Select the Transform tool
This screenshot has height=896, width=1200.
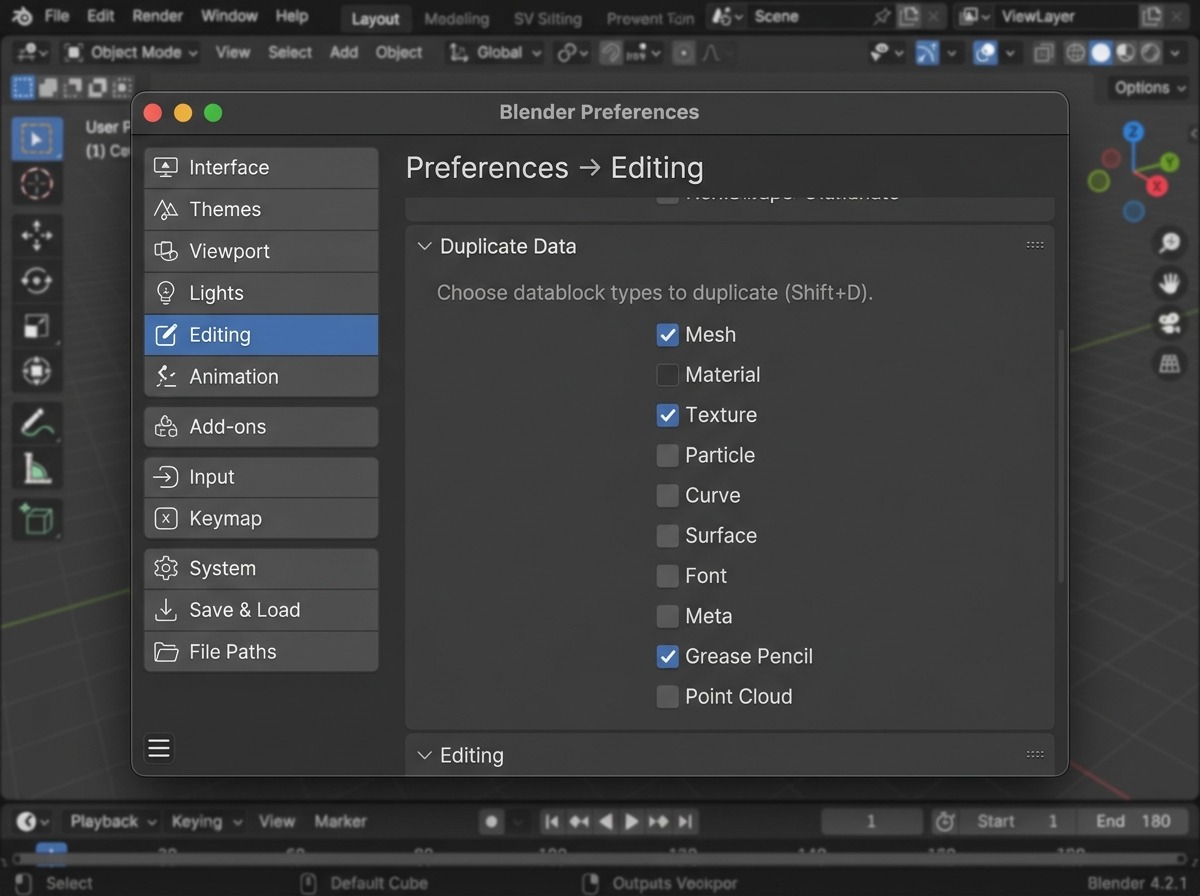coord(37,371)
